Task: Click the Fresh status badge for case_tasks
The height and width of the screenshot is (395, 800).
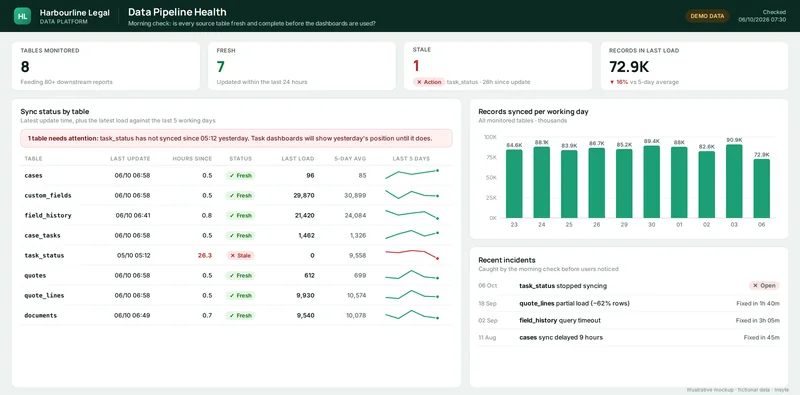Action: tap(240, 235)
